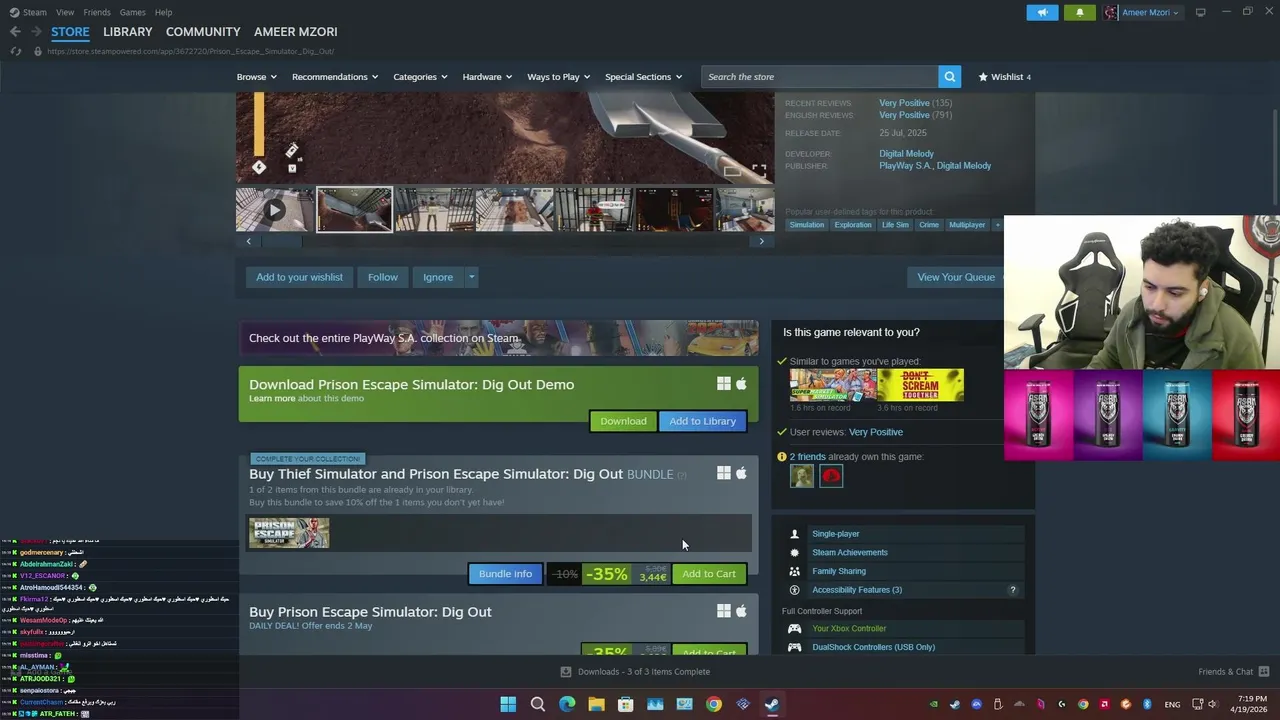
Task: Add the bundle to cart
Action: 709,574
